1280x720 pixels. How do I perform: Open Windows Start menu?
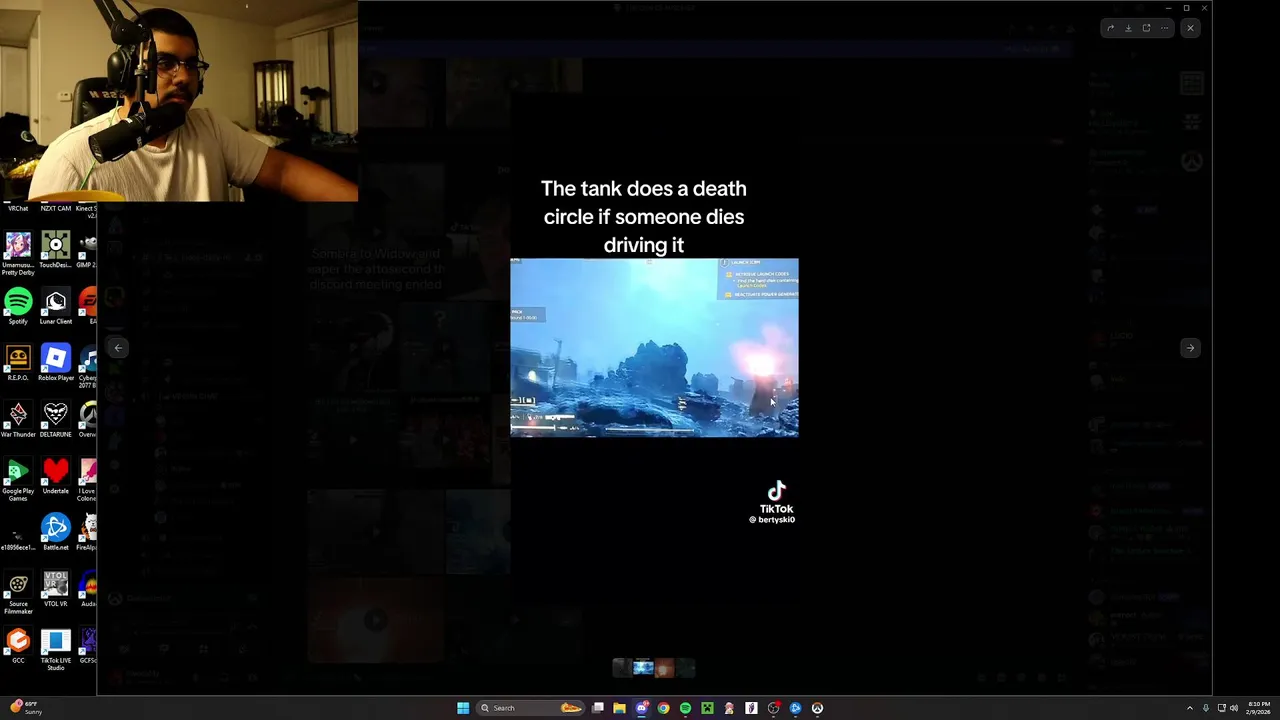[463, 708]
